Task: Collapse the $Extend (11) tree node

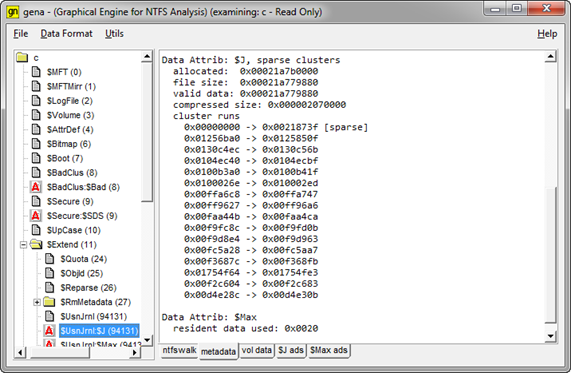Action: click(23, 245)
